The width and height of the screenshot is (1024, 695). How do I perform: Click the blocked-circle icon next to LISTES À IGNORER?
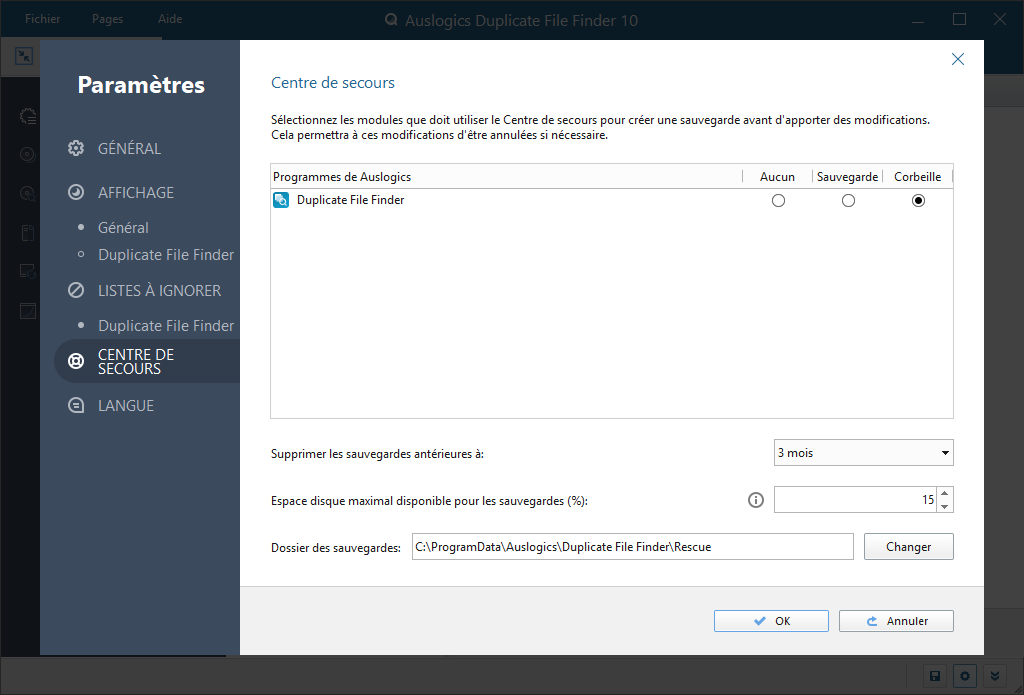point(76,290)
